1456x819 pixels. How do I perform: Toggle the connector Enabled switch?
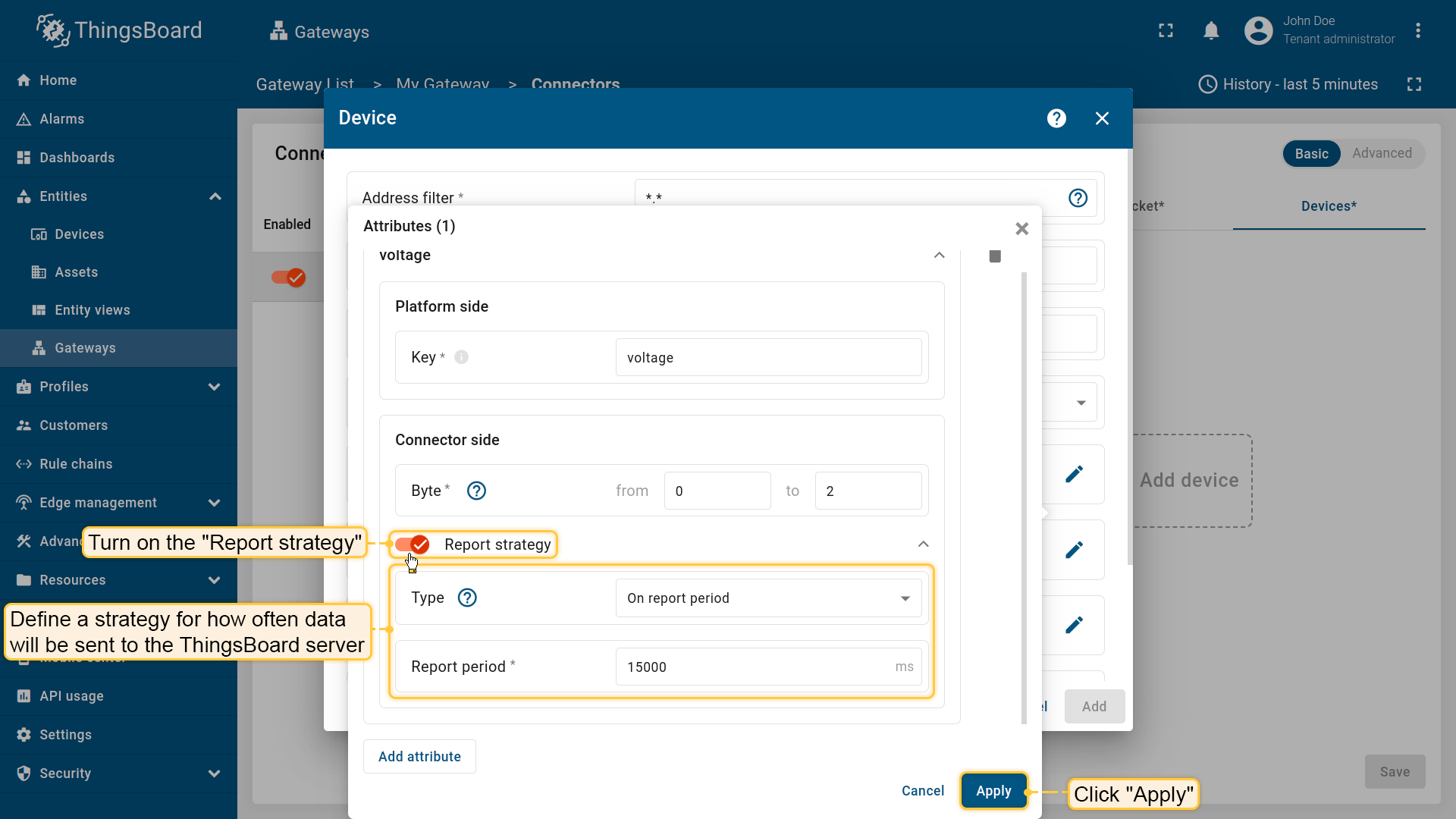(x=289, y=278)
